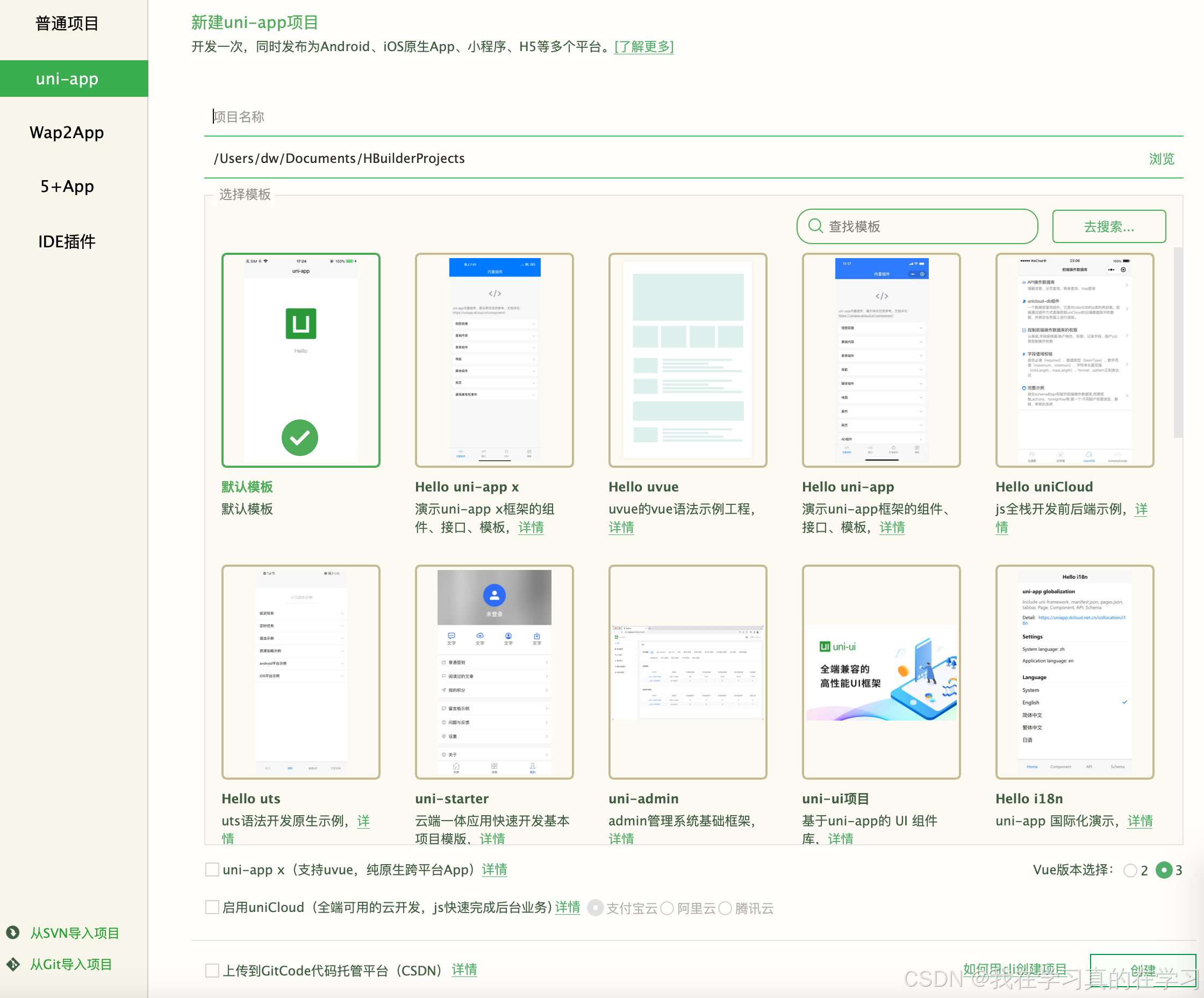This screenshot has height=998, width=1204.
Task: Select the uni-starter template thumbnail
Action: tap(494, 672)
